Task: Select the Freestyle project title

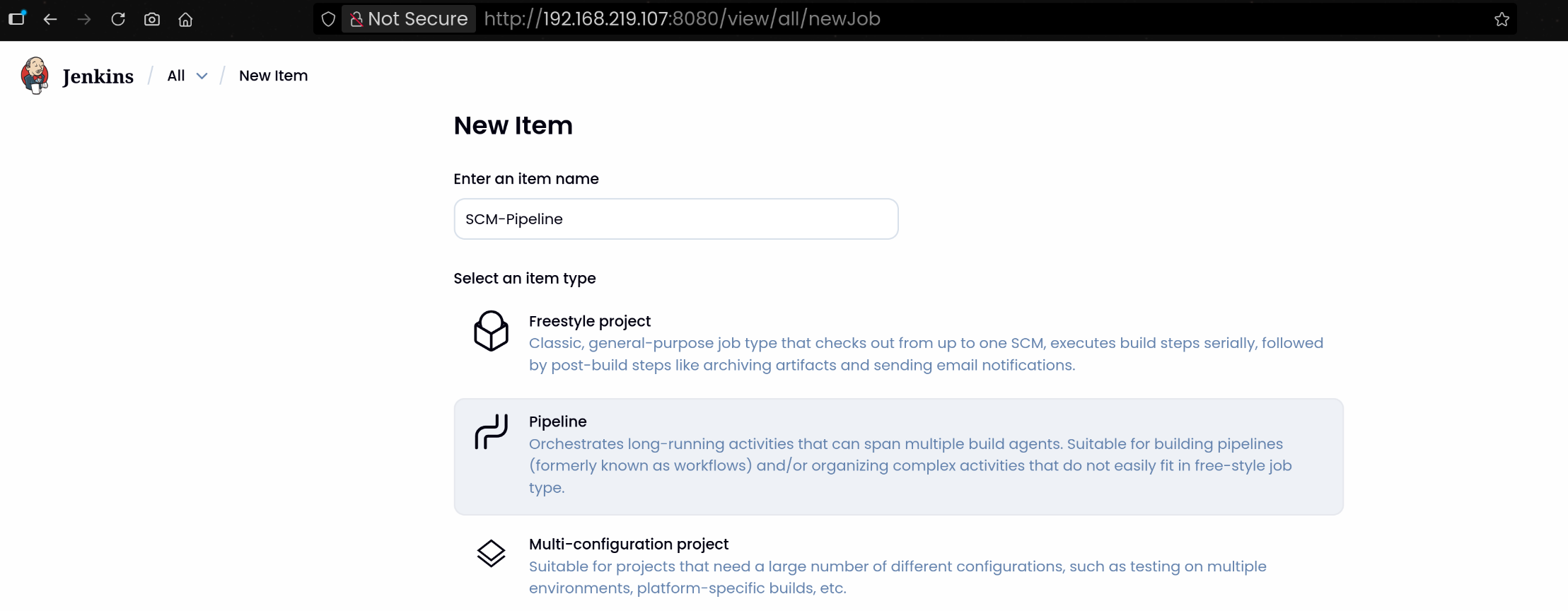Action: pyautogui.click(x=590, y=321)
